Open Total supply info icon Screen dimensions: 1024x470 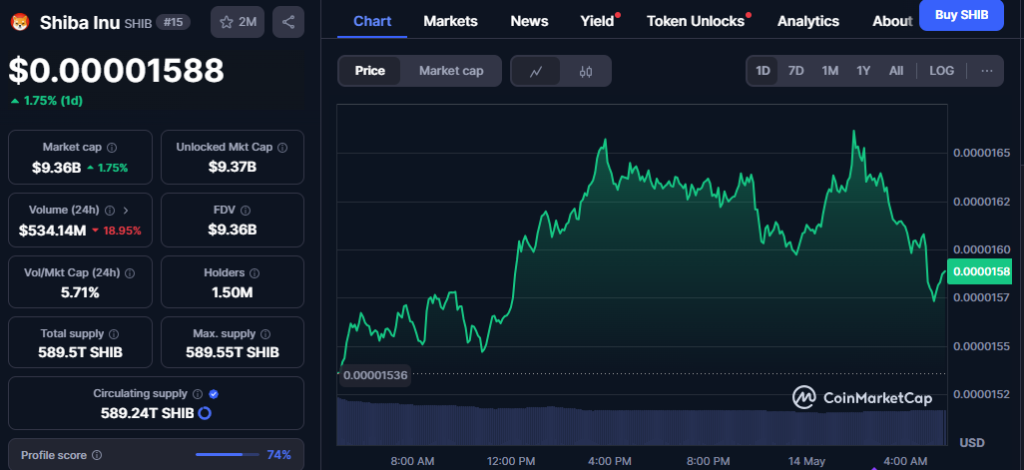[114, 334]
